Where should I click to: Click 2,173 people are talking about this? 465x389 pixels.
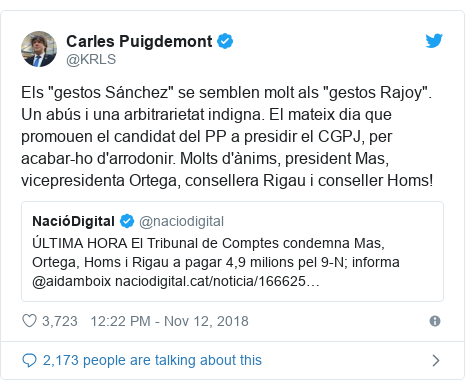pyautogui.click(x=152, y=360)
